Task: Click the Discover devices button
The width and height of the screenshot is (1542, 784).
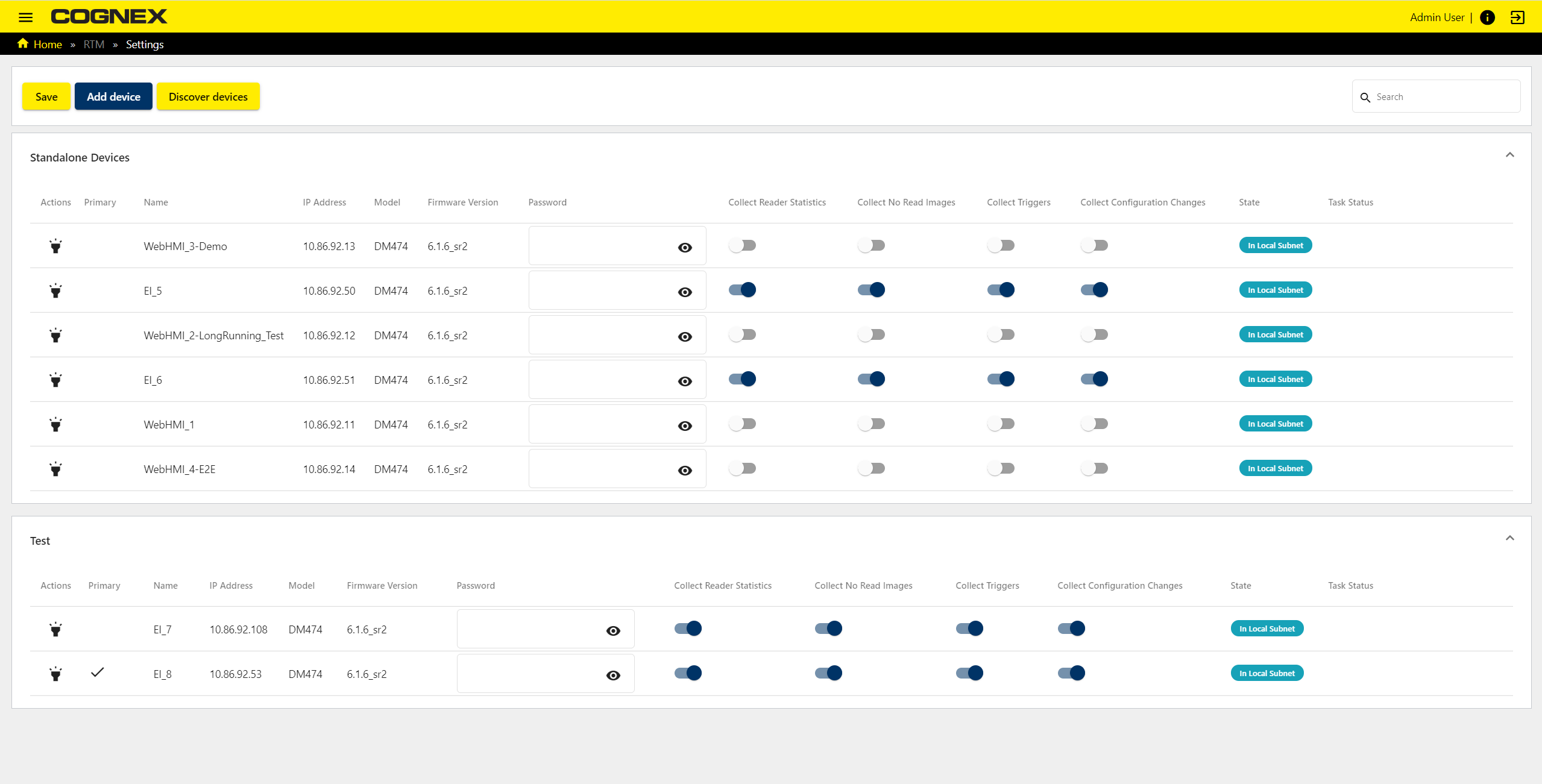Action: 207,96
